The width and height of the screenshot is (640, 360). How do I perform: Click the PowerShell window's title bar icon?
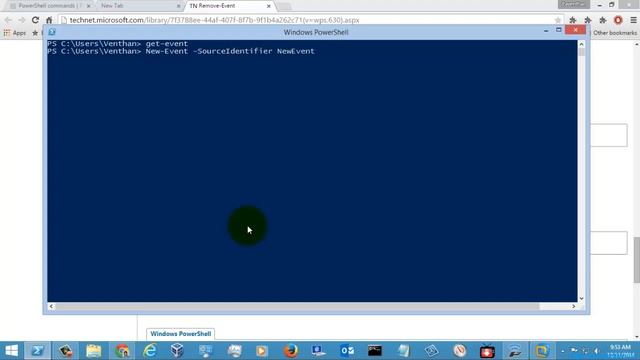click(x=52, y=32)
